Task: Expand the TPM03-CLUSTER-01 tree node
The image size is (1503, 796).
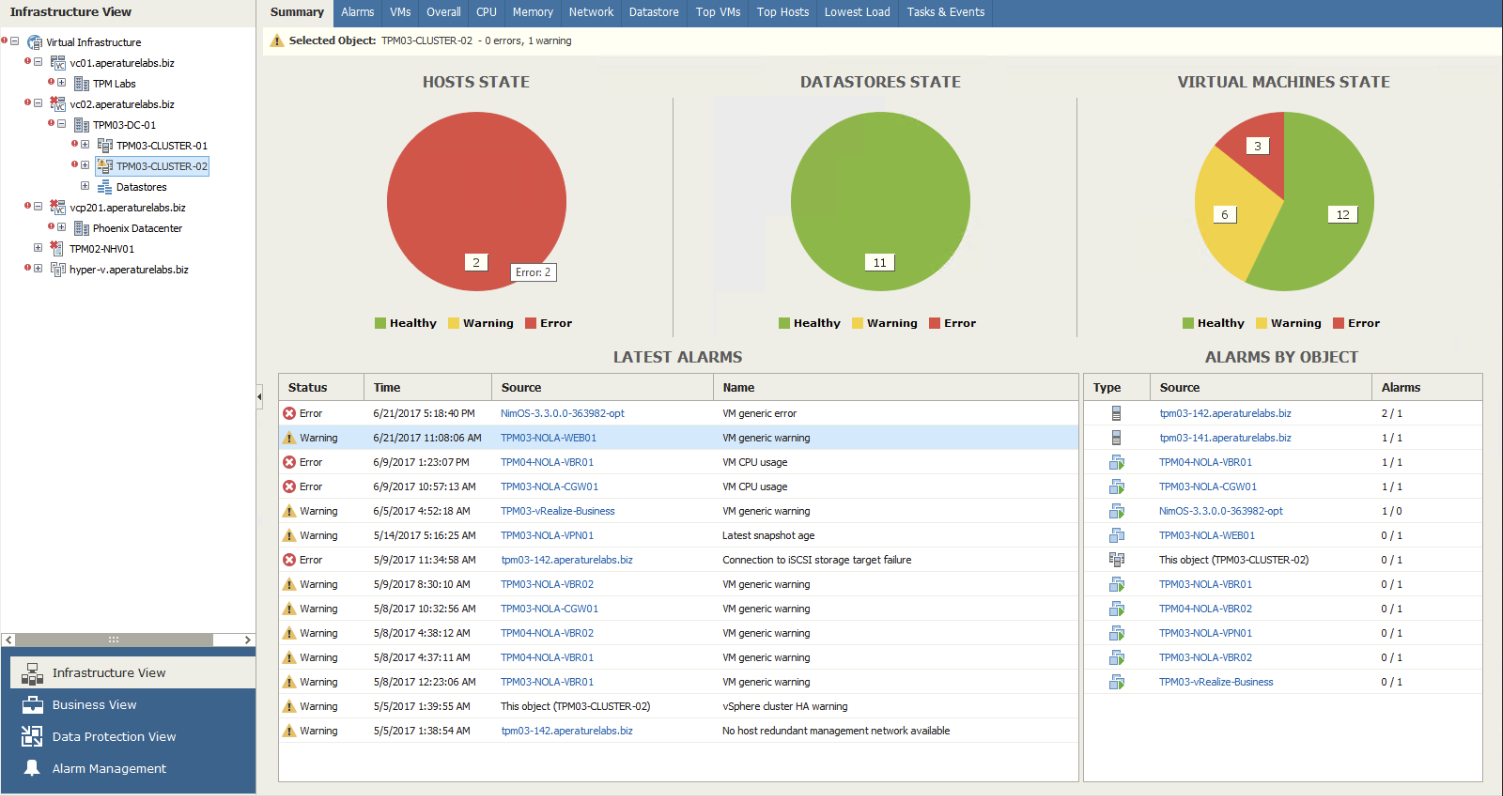Action: 85,146
